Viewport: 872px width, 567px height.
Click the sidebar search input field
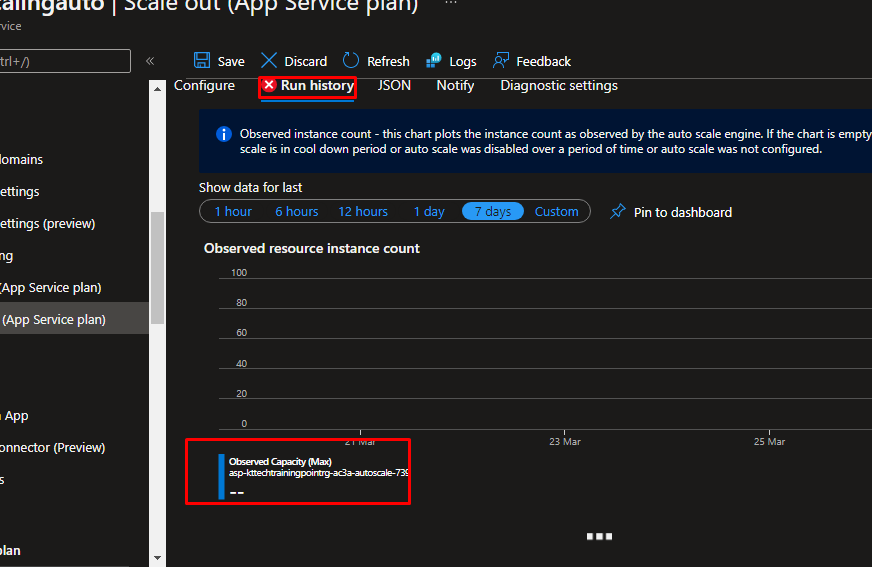65,61
